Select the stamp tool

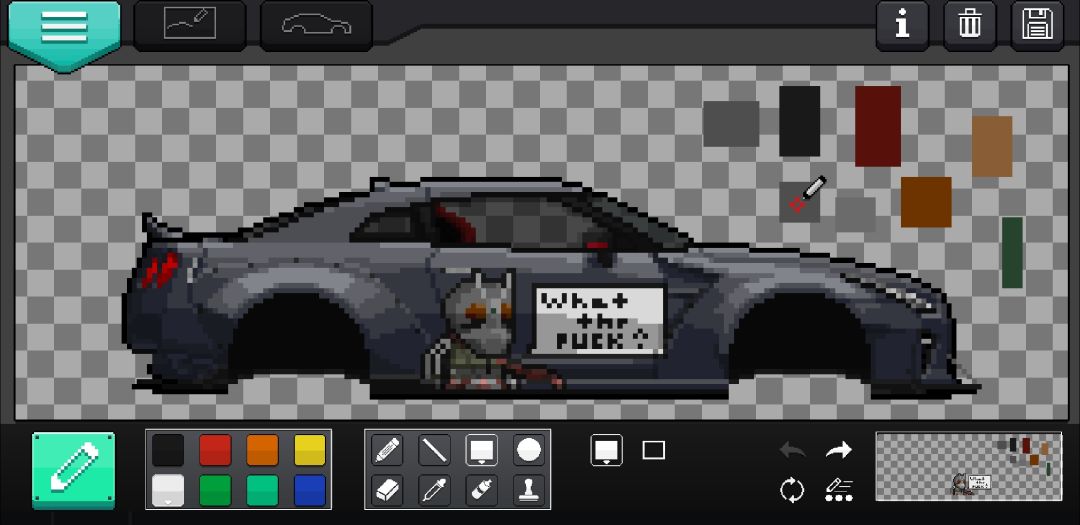point(529,491)
